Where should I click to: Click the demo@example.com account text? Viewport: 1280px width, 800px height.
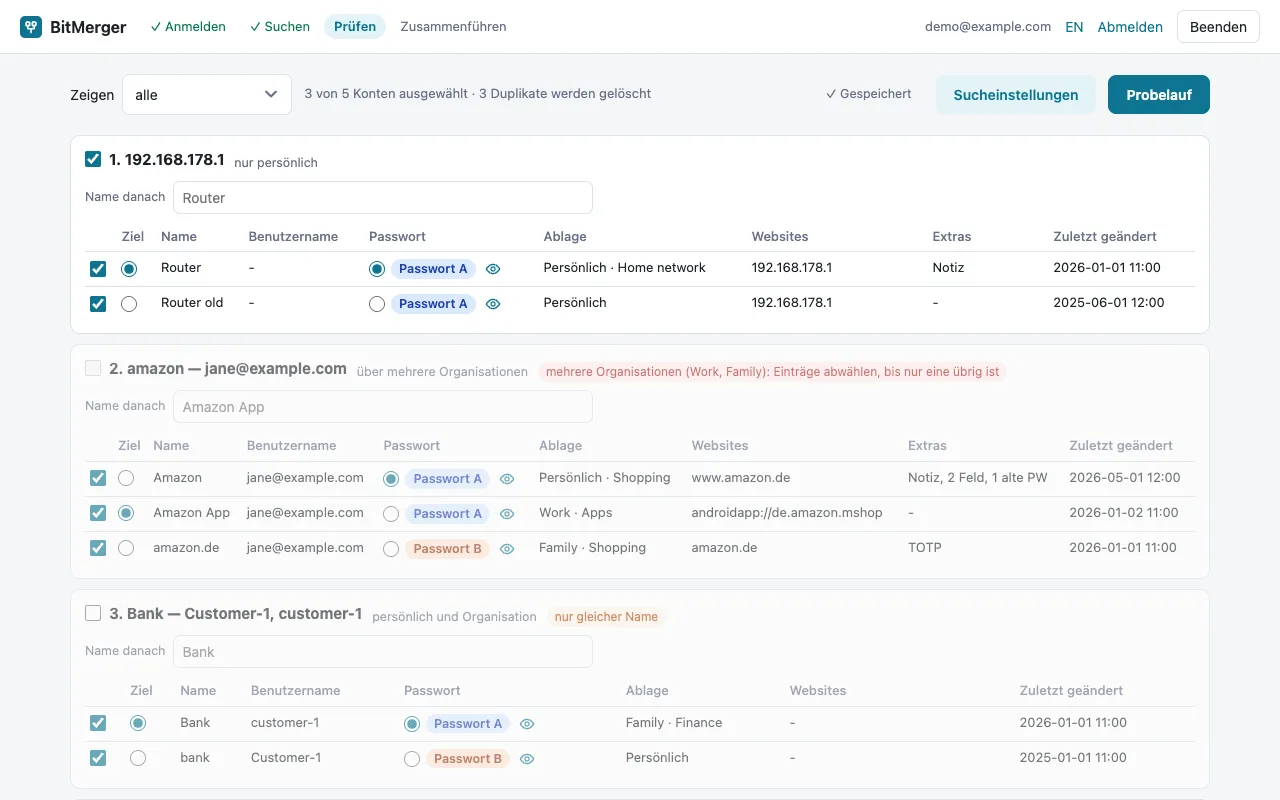[x=988, y=27]
